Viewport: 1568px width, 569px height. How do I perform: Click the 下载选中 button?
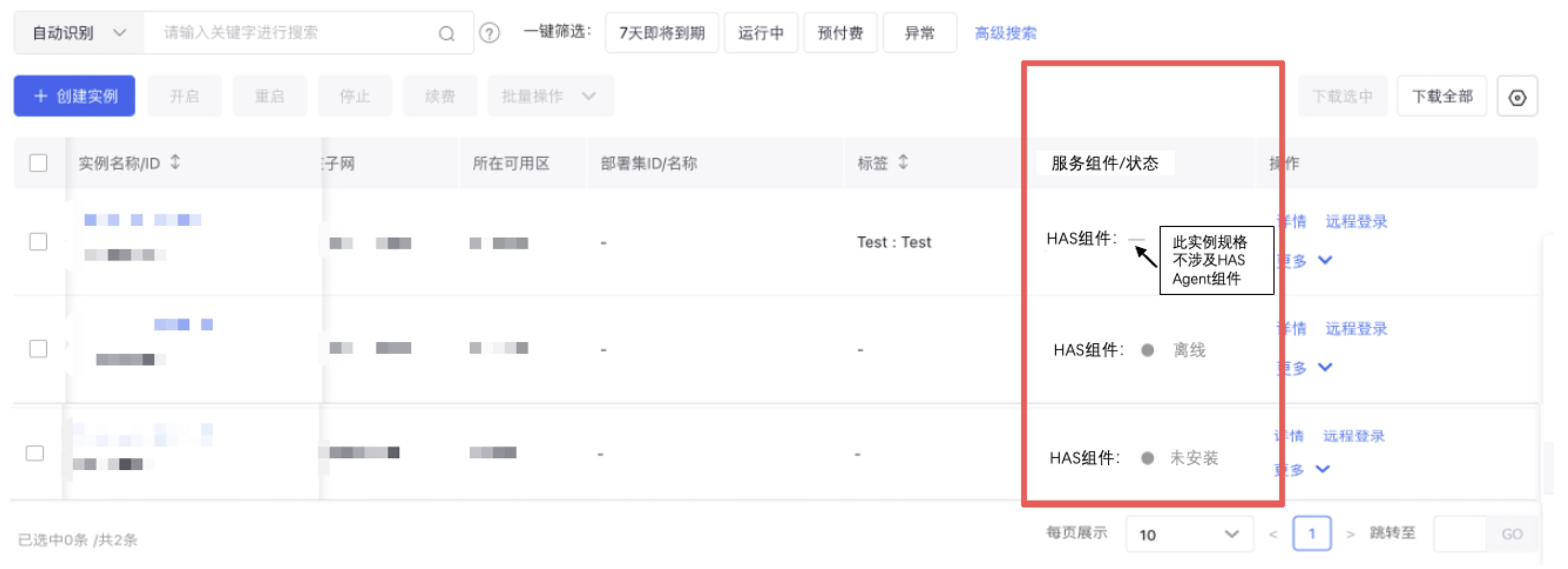pyautogui.click(x=1342, y=96)
